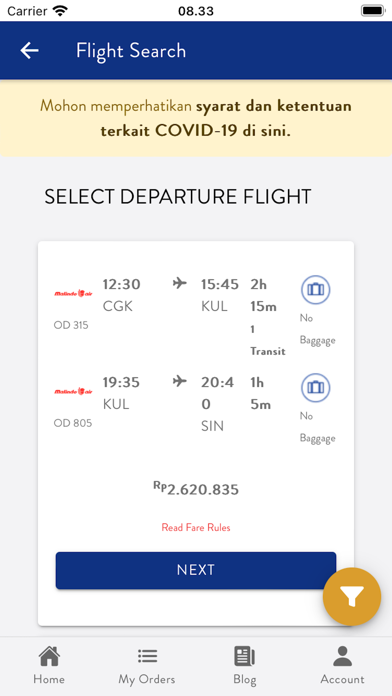Image resolution: width=392 pixels, height=696 pixels.
Task: Open the Account tab
Action: click(x=342, y=665)
